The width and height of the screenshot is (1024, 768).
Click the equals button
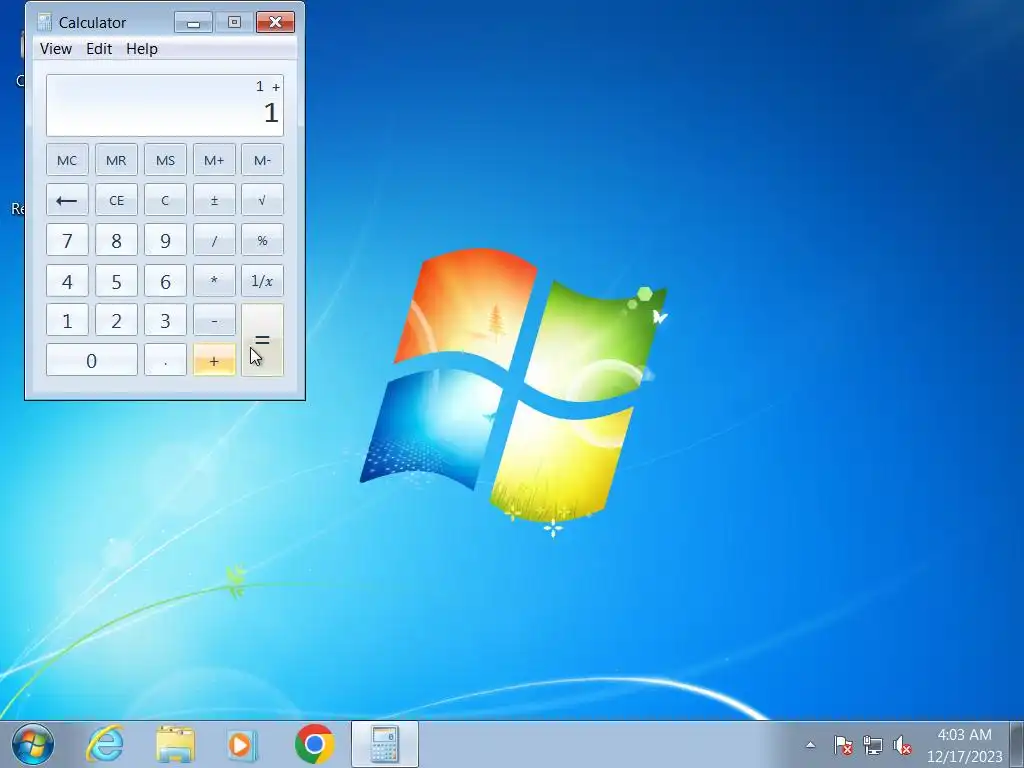263,340
